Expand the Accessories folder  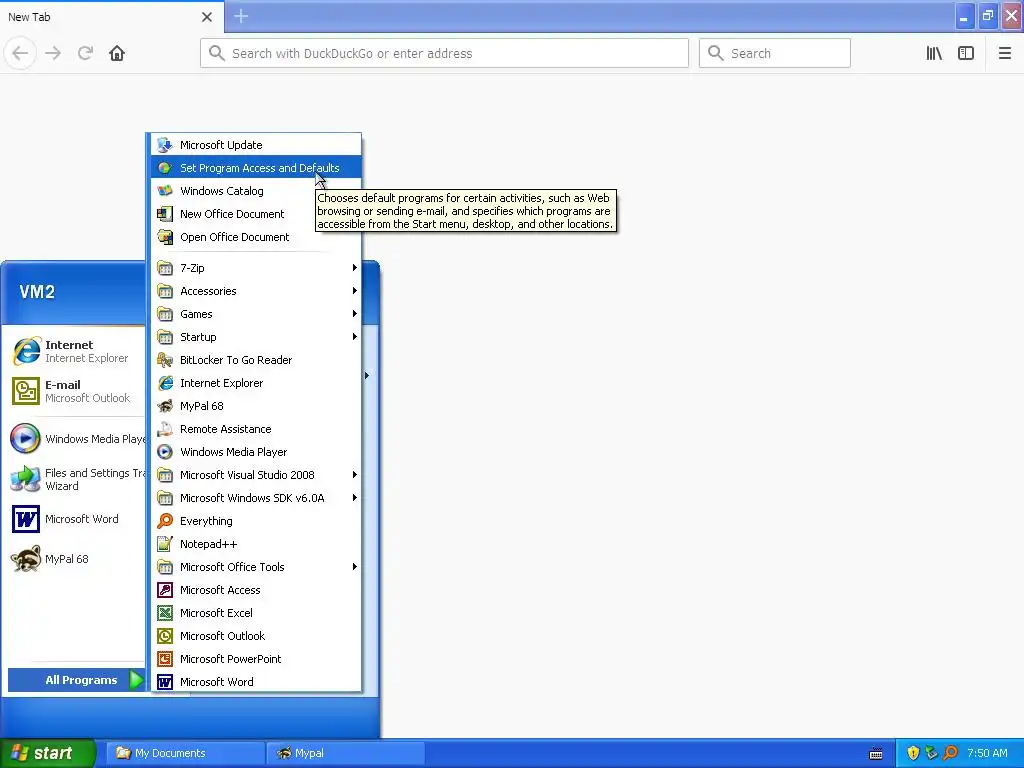(x=256, y=291)
